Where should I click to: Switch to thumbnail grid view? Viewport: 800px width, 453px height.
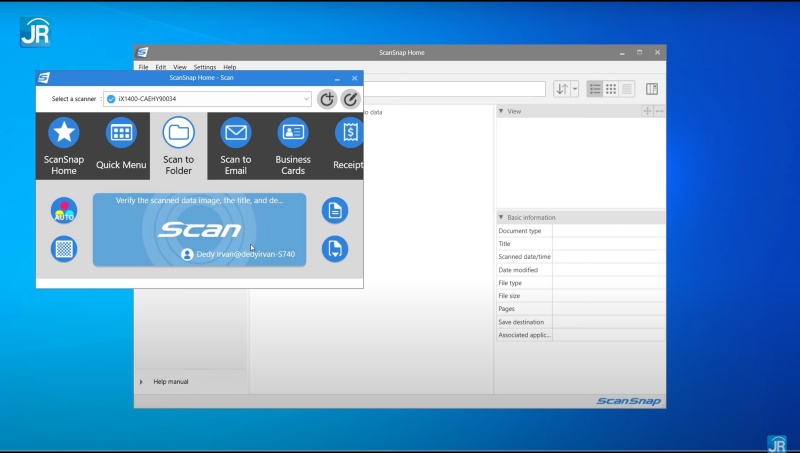(x=611, y=89)
